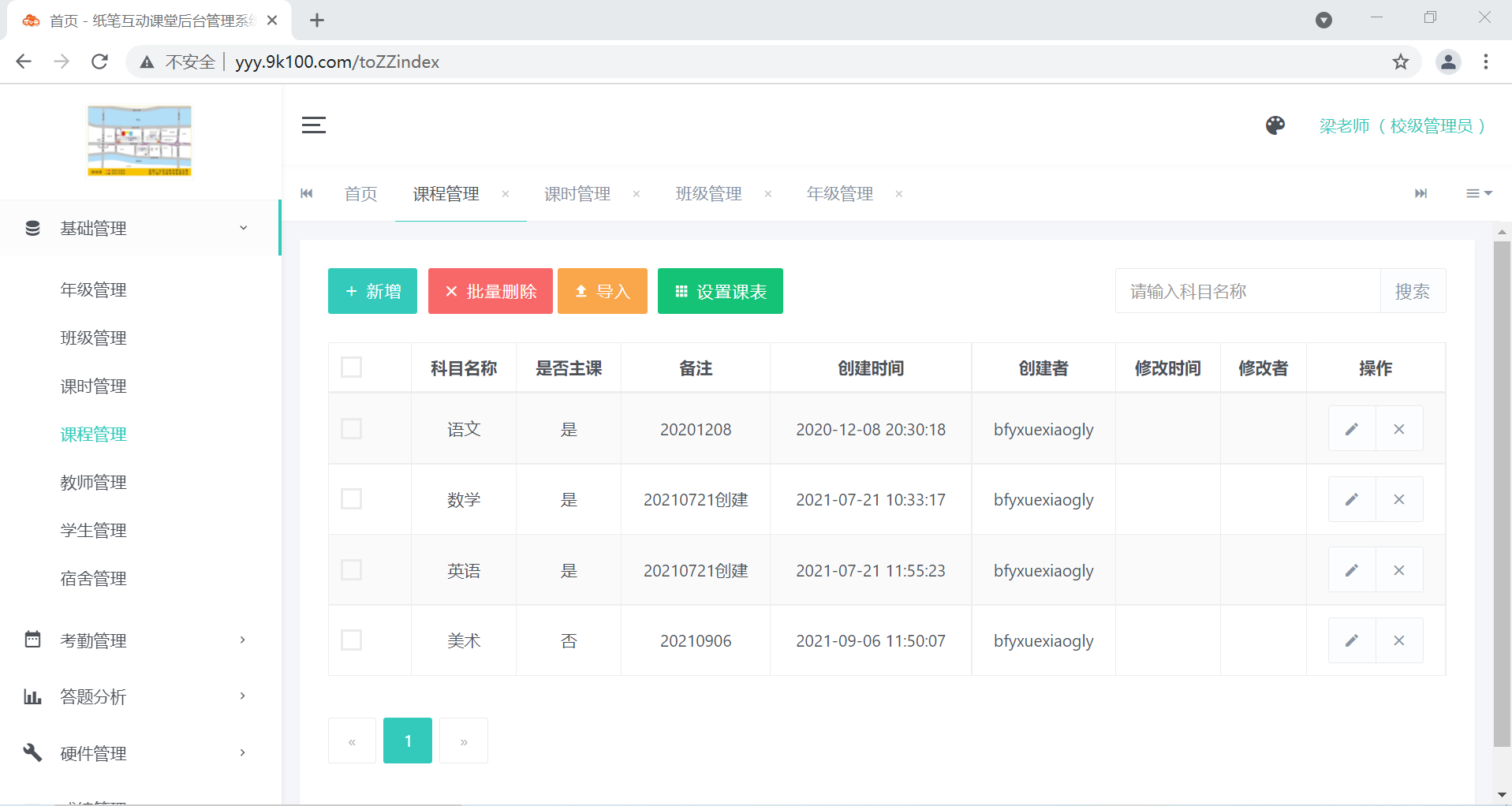Open 宿舍管理 in the sidebar
This screenshot has height=806, width=1512.
coord(93,579)
